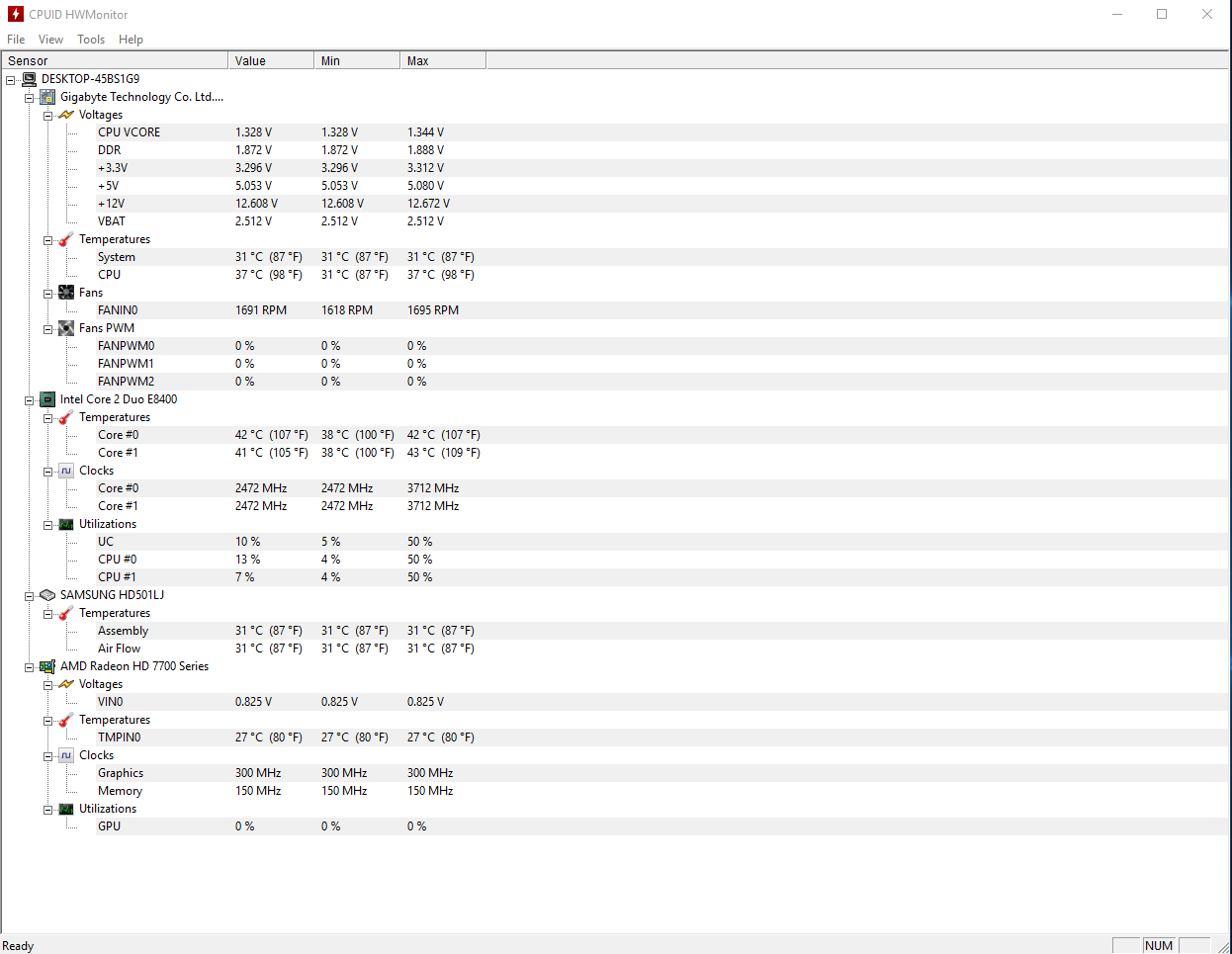Select the Air Flow temperature row
Viewport: 1232px width, 954px height.
660,649
